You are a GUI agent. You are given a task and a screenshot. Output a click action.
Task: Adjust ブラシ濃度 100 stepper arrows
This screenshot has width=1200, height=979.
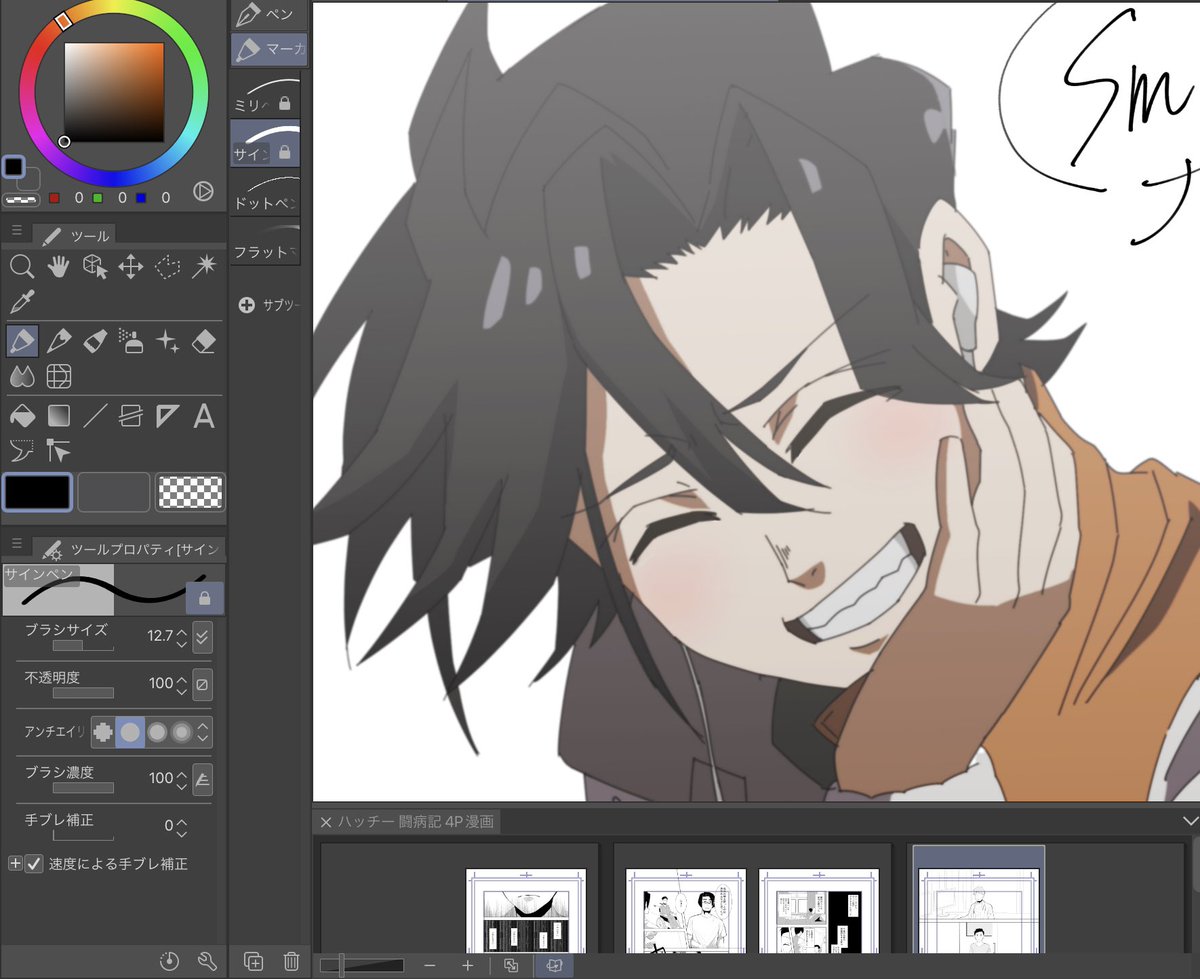coord(181,779)
